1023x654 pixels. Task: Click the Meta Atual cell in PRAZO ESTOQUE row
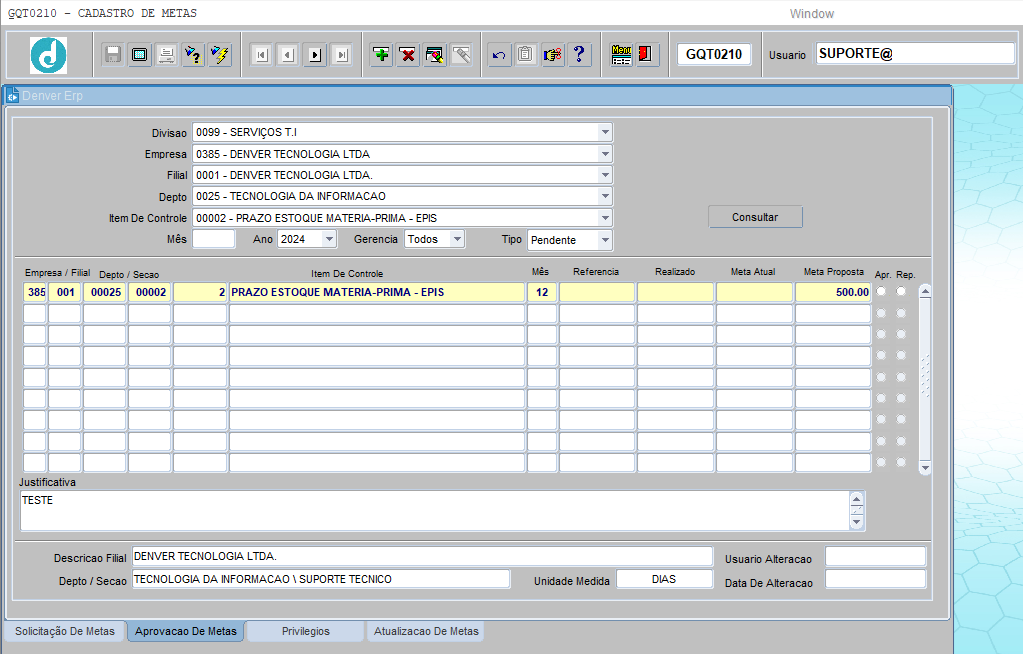coord(754,292)
